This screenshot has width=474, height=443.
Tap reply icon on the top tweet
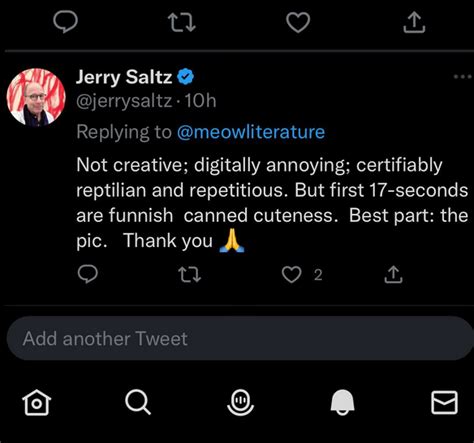pos(66,22)
